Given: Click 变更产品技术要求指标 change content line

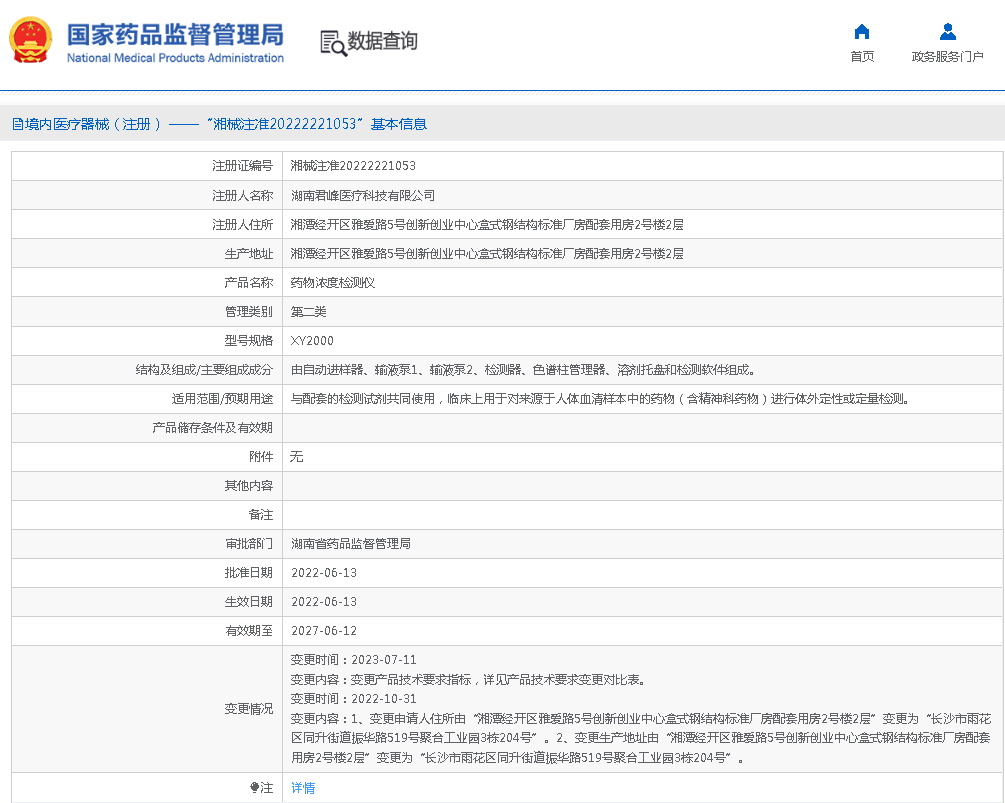Looking at the screenshot, I should (468, 679).
